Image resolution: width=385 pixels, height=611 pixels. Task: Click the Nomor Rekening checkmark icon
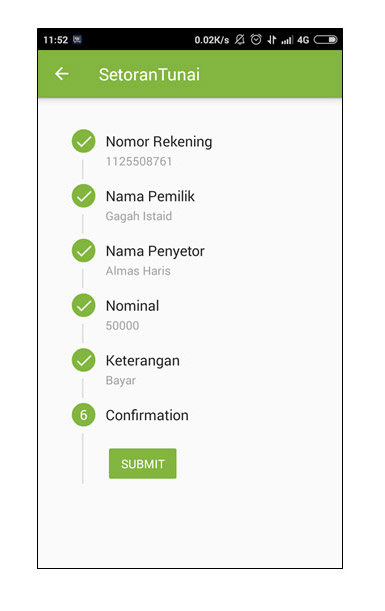tap(83, 141)
